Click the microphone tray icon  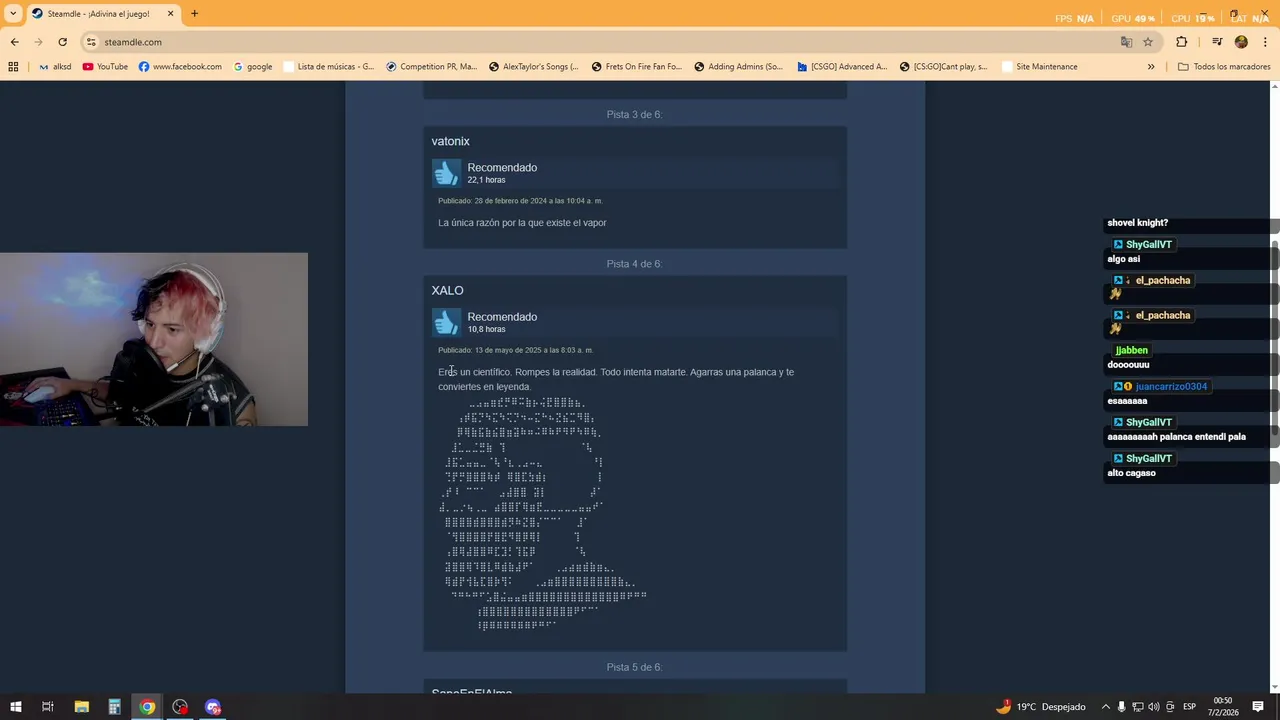(x=1122, y=707)
